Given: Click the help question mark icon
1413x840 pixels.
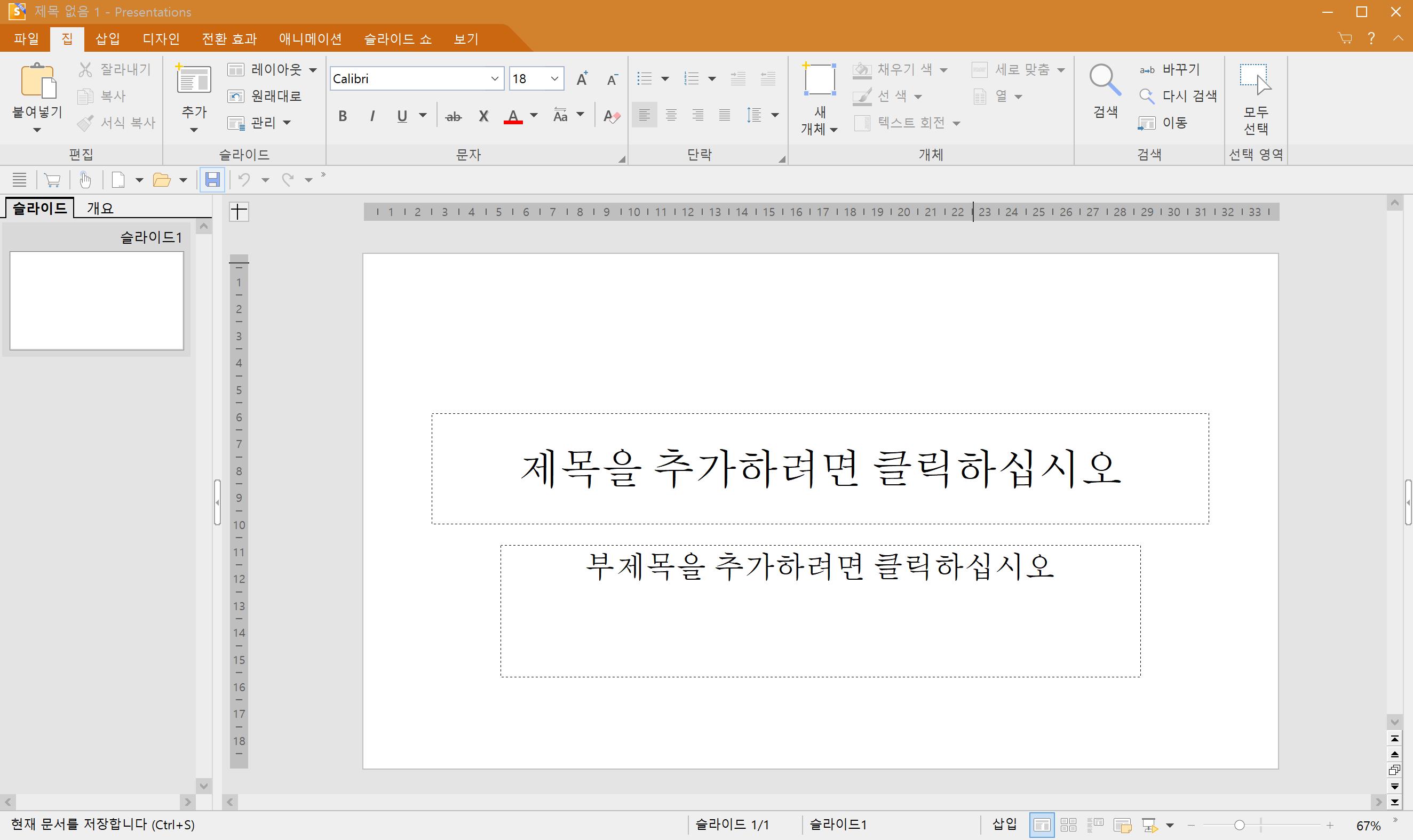Looking at the screenshot, I should [x=1371, y=38].
